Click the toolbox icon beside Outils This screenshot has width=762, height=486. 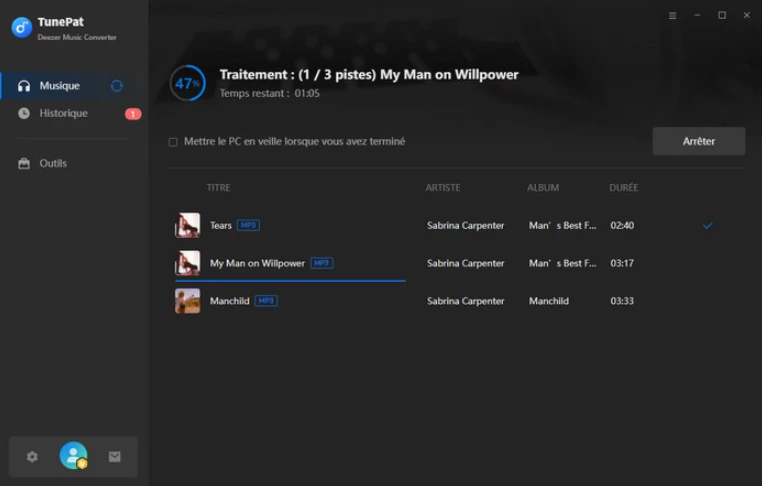(x=24, y=163)
